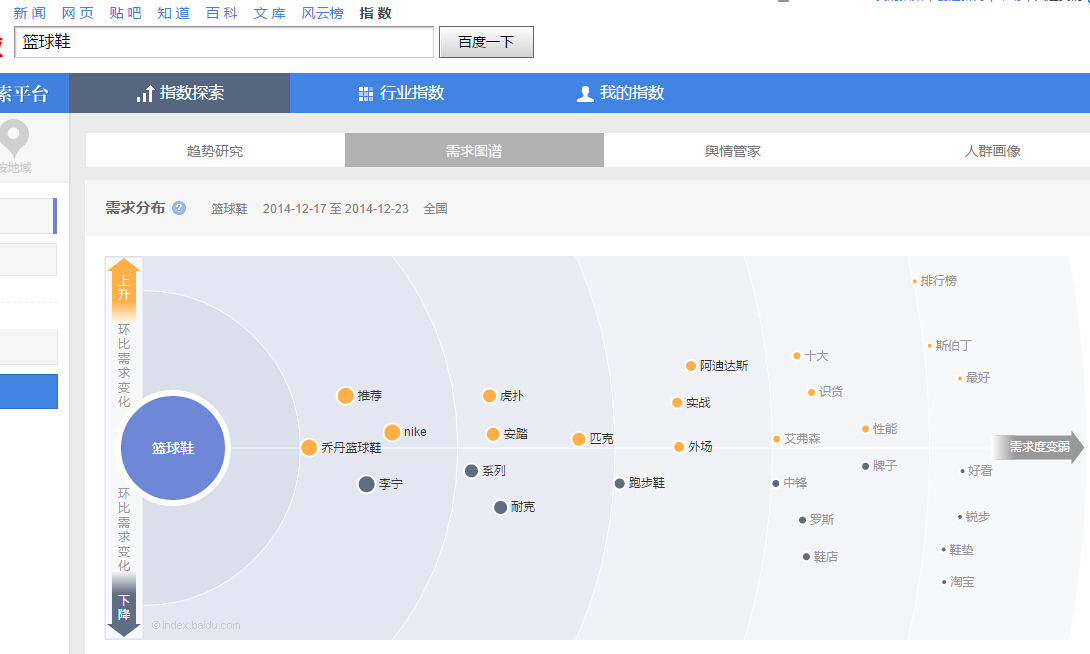Open the 风云榜 link
Image resolution: width=1090 pixels, height=654 pixels.
pos(323,13)
